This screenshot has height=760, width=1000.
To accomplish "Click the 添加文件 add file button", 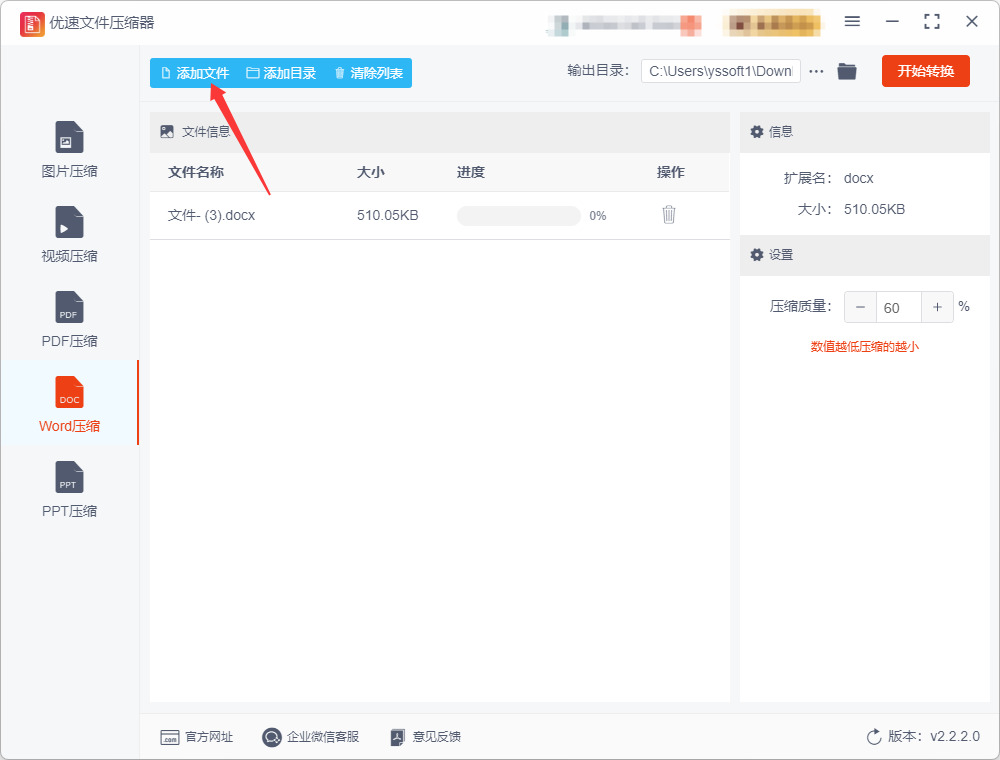I will click(x=195, y=73).
